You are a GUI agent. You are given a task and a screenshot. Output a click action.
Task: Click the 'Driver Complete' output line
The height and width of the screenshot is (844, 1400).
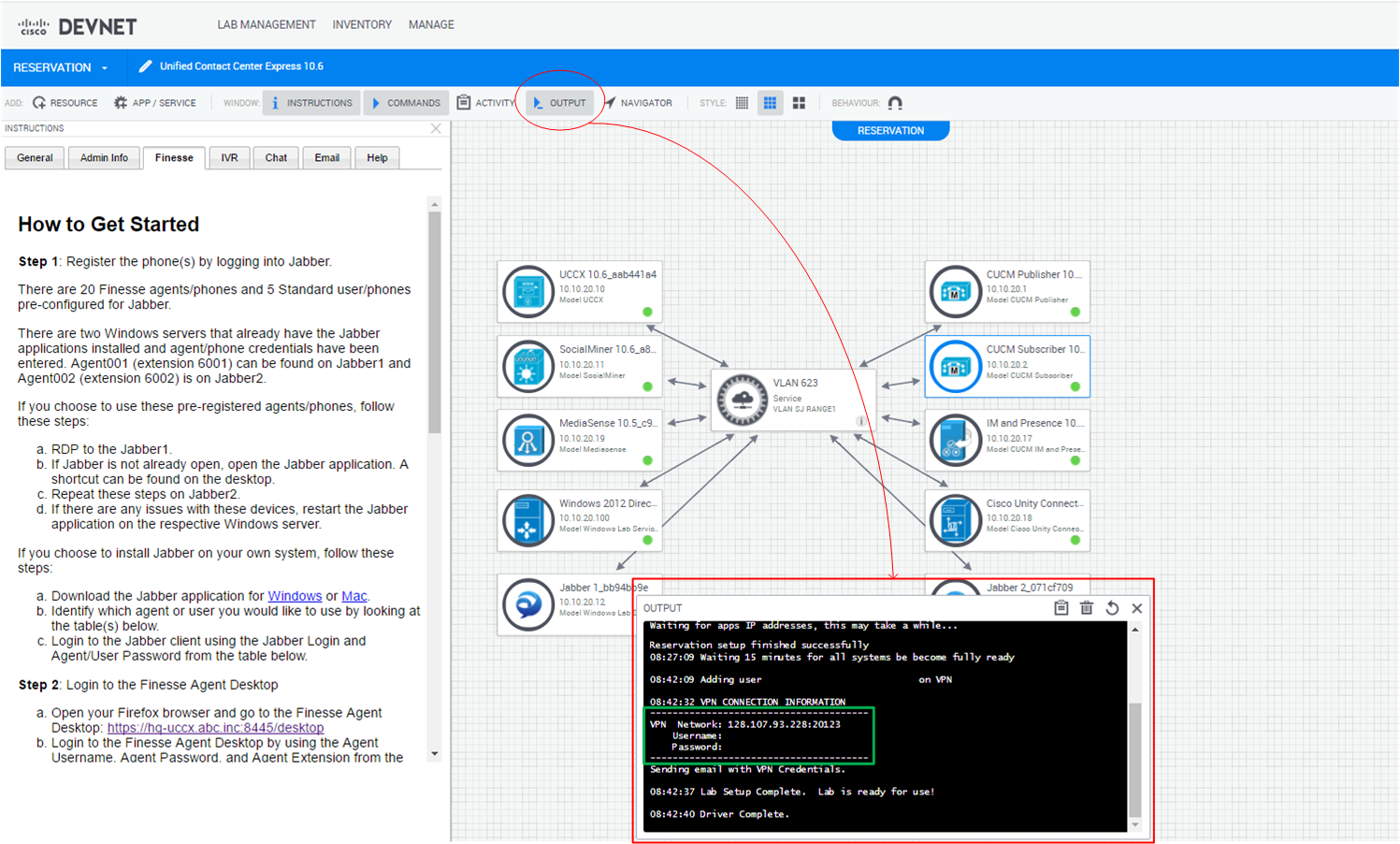pos(719,814)
